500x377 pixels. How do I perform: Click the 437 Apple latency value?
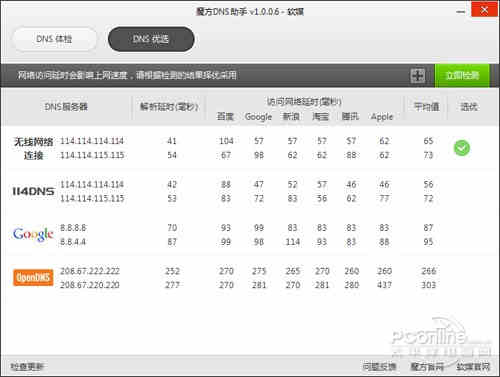point(384,285)
